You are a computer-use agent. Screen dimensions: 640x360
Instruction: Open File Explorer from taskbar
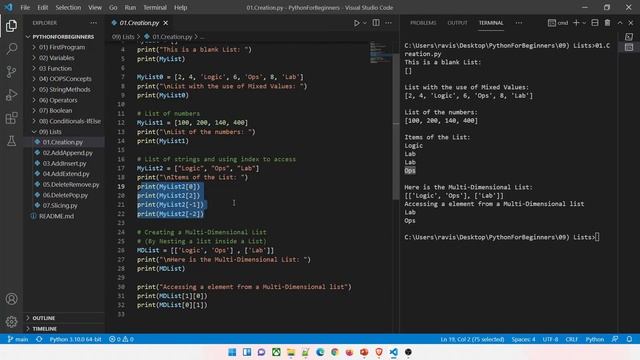pos(291,352)
